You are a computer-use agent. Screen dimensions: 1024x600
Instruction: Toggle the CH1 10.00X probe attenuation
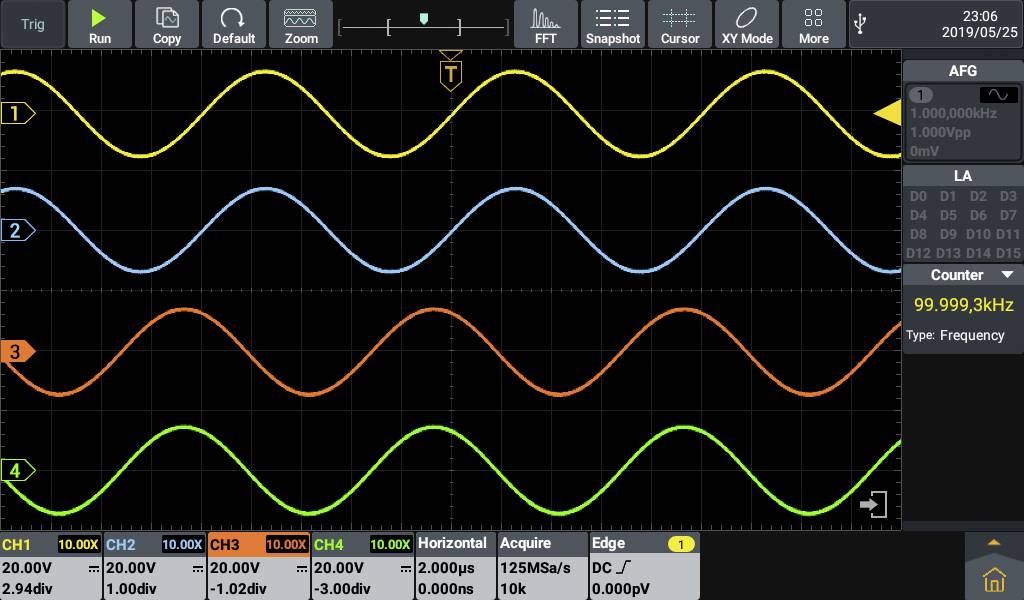(x=77, y=545)
